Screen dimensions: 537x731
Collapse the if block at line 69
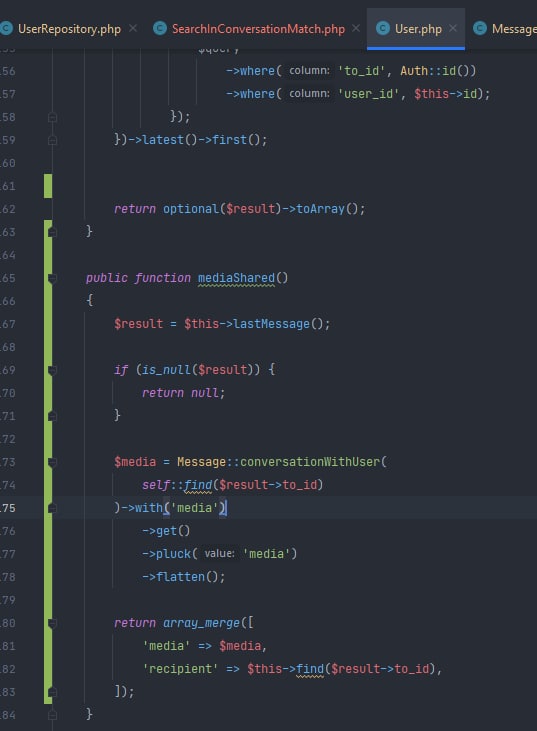click(52, 370)
